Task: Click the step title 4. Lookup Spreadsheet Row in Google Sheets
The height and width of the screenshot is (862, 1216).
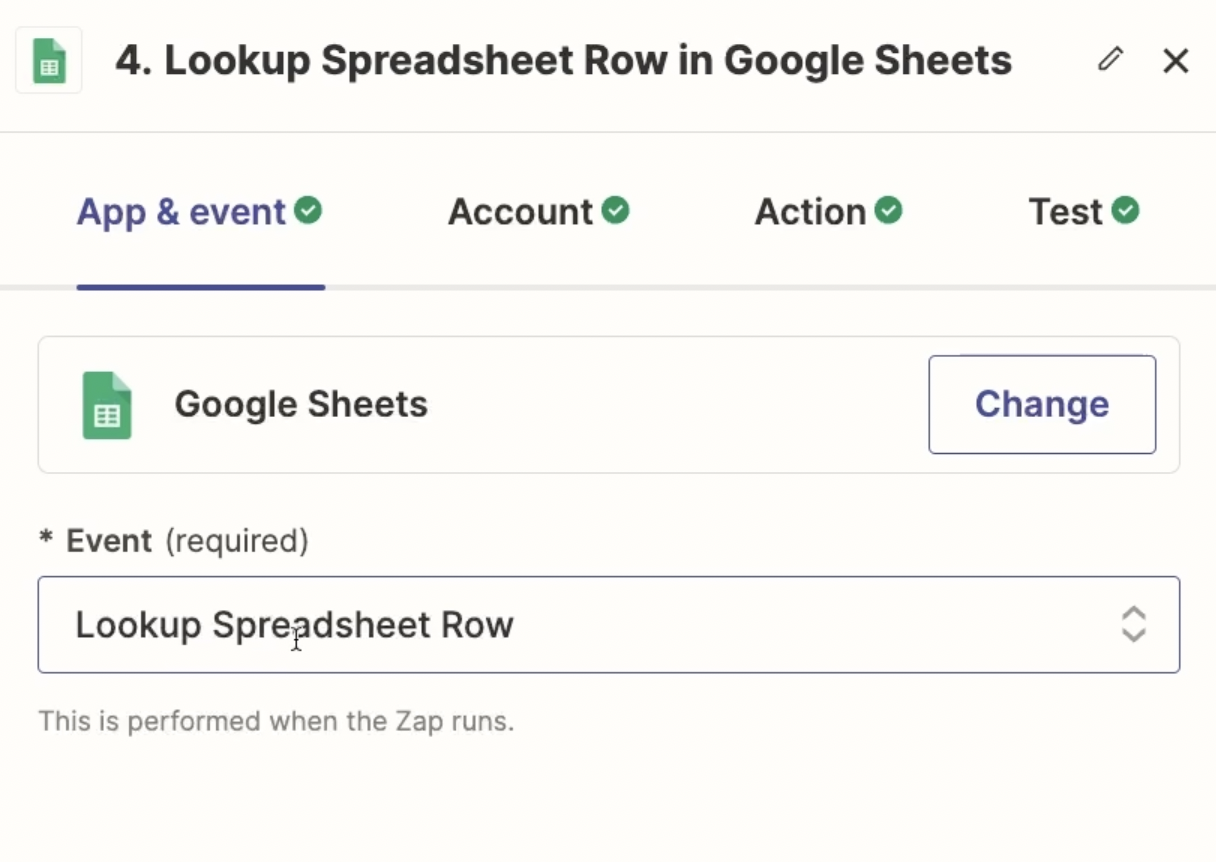Action: coord(563,61)
